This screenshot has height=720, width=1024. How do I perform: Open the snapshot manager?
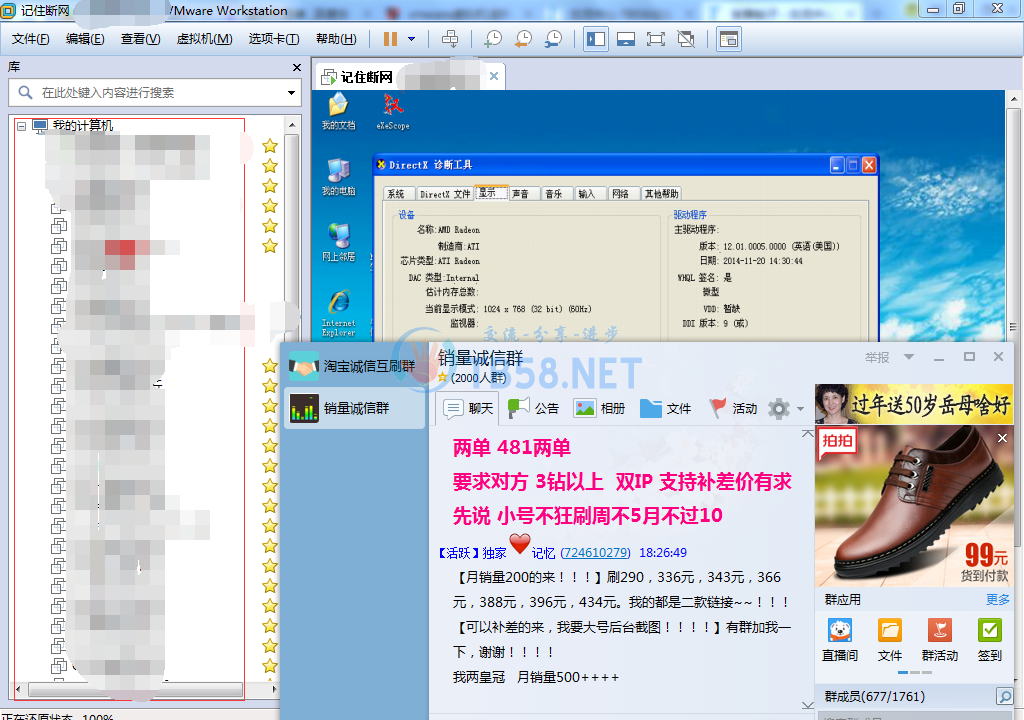coord(552,39)
